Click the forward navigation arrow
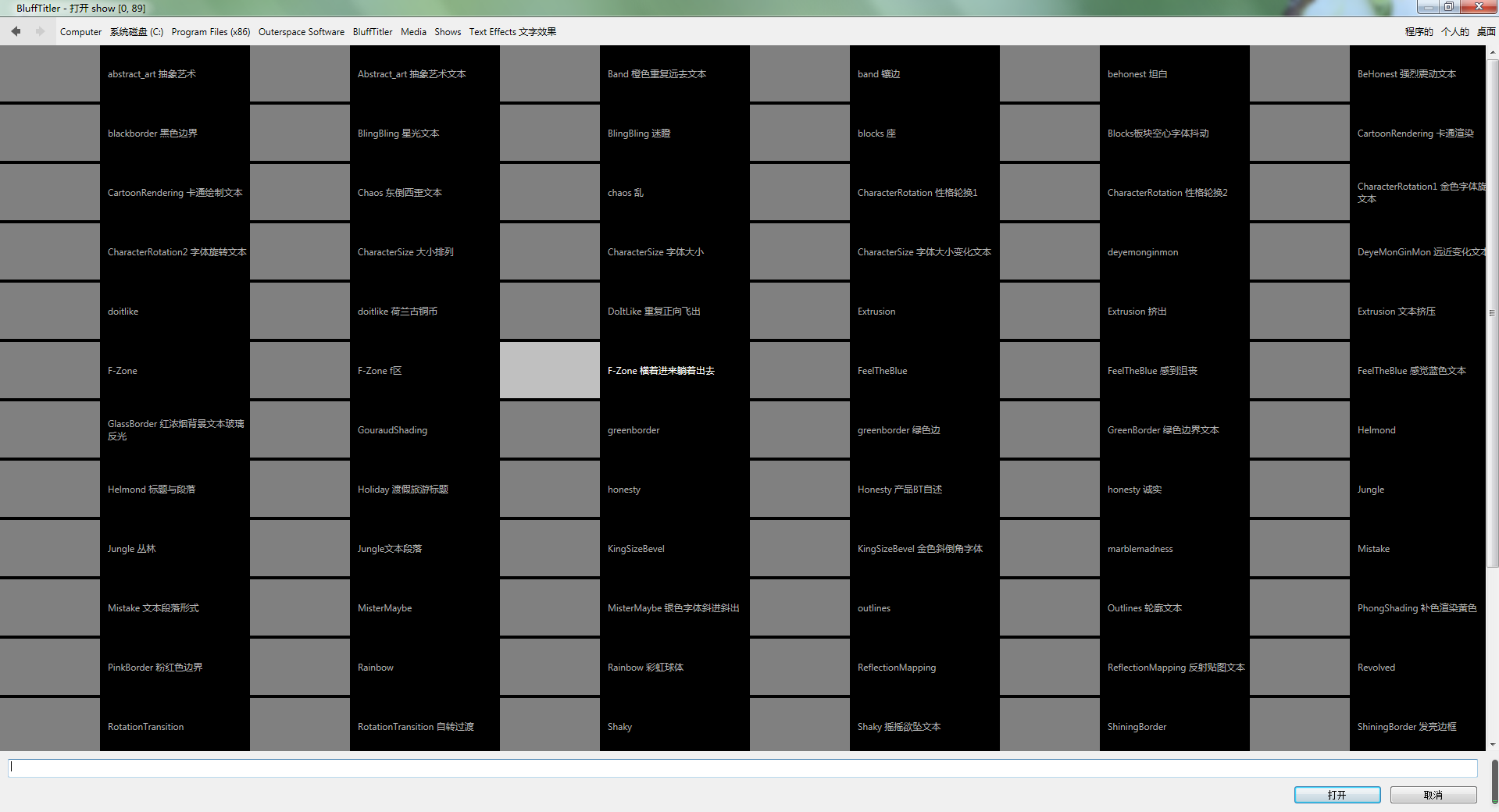This screenshot has height=812, width=1499. coord(40,31)
